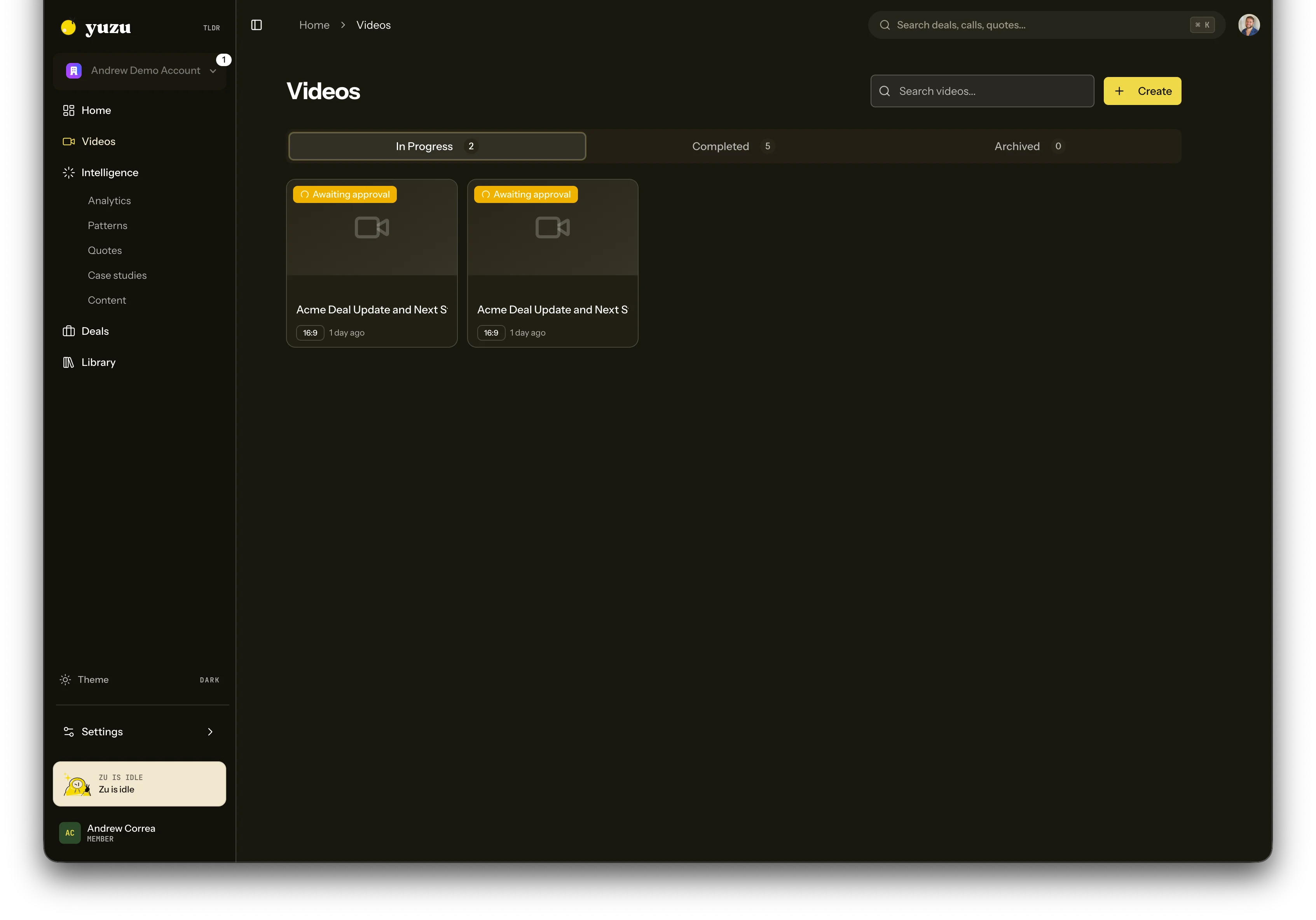Click the TLDR label toggle
This screenshot has width=1316, height=920.
(211, 28)
